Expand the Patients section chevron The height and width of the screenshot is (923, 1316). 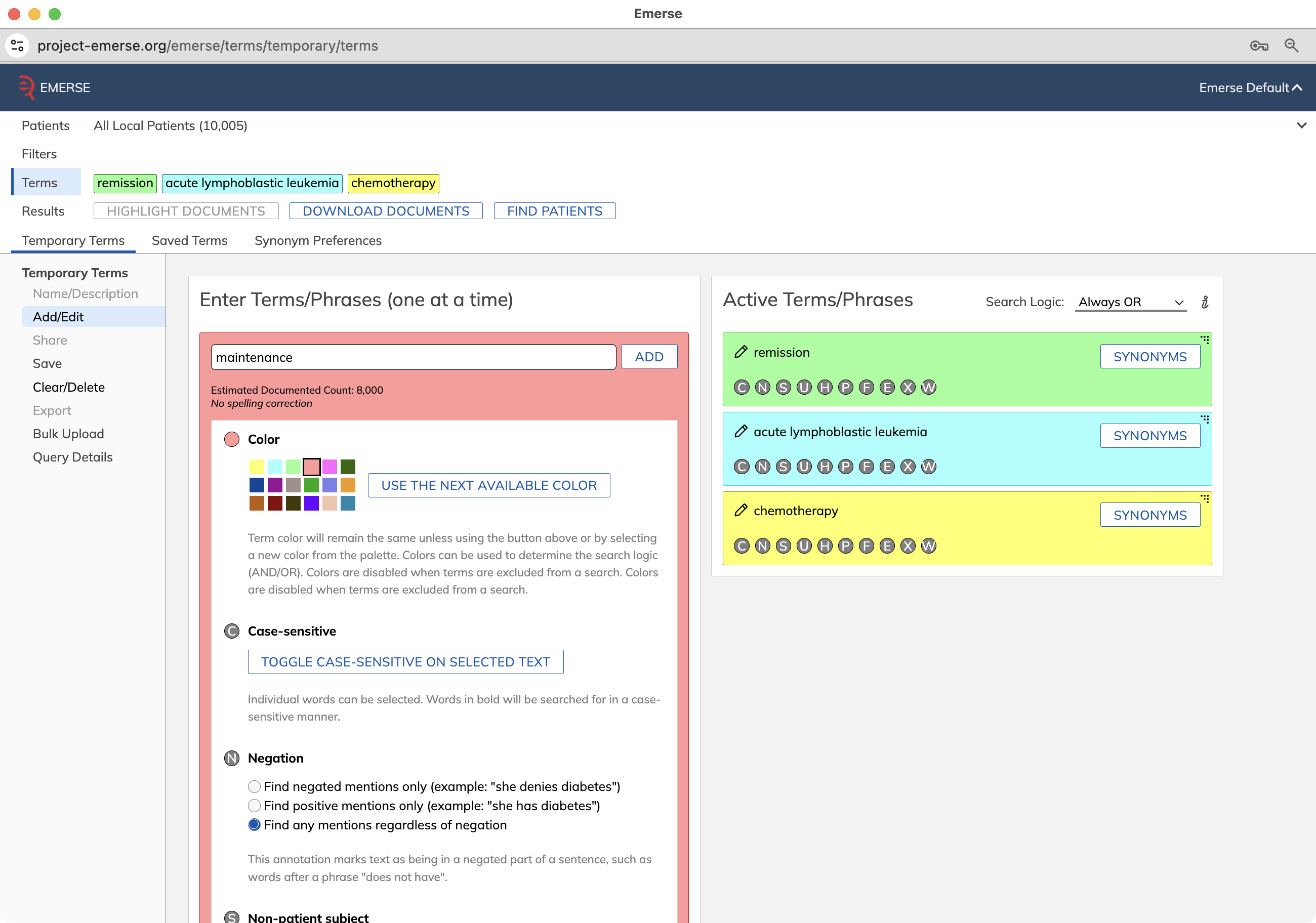[1301, 125]
